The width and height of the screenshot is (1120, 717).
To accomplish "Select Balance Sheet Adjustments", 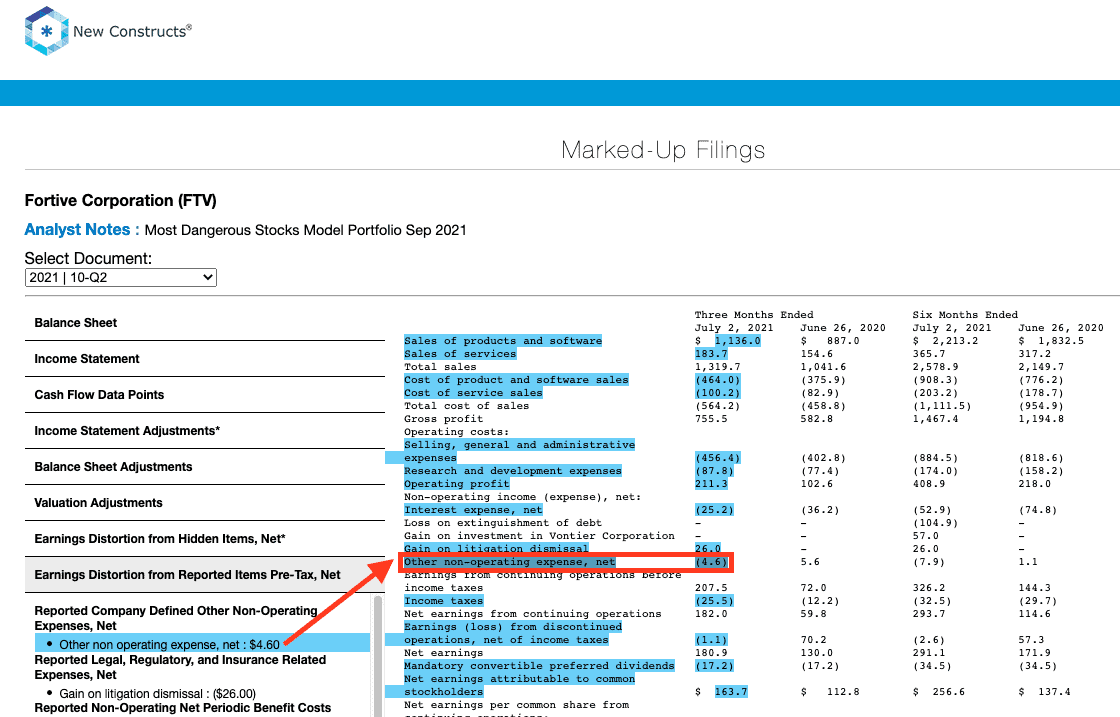I will pos(205,466).
